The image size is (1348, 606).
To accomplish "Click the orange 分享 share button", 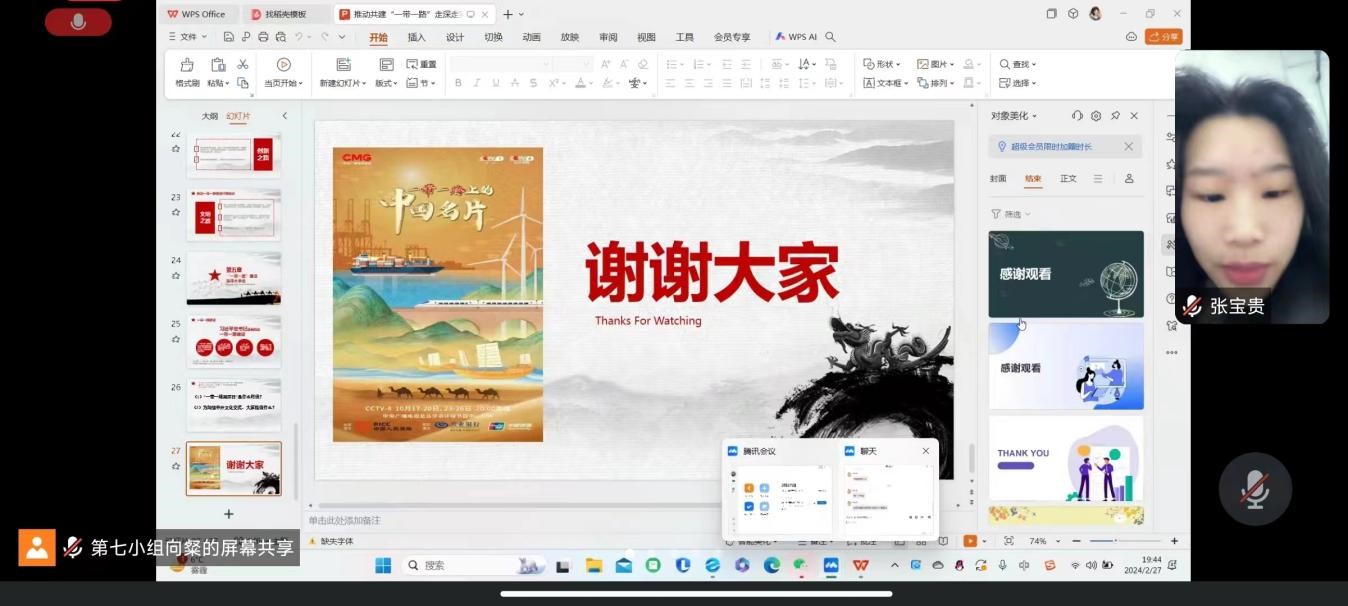I will pos(1163,37).
